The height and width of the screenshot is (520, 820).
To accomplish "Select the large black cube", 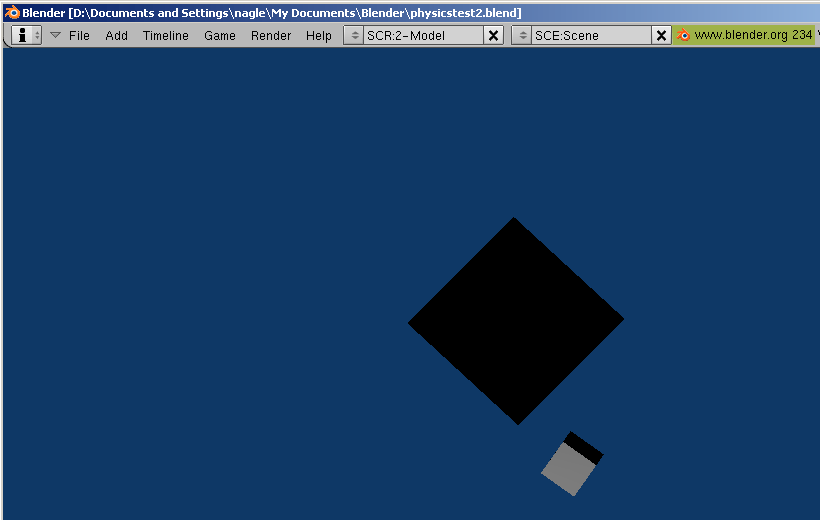I will click(516, 321).
